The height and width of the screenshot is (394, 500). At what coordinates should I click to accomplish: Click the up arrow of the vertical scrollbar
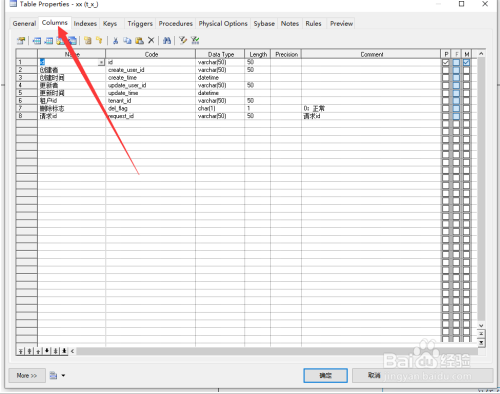click(x=481, y=54)
